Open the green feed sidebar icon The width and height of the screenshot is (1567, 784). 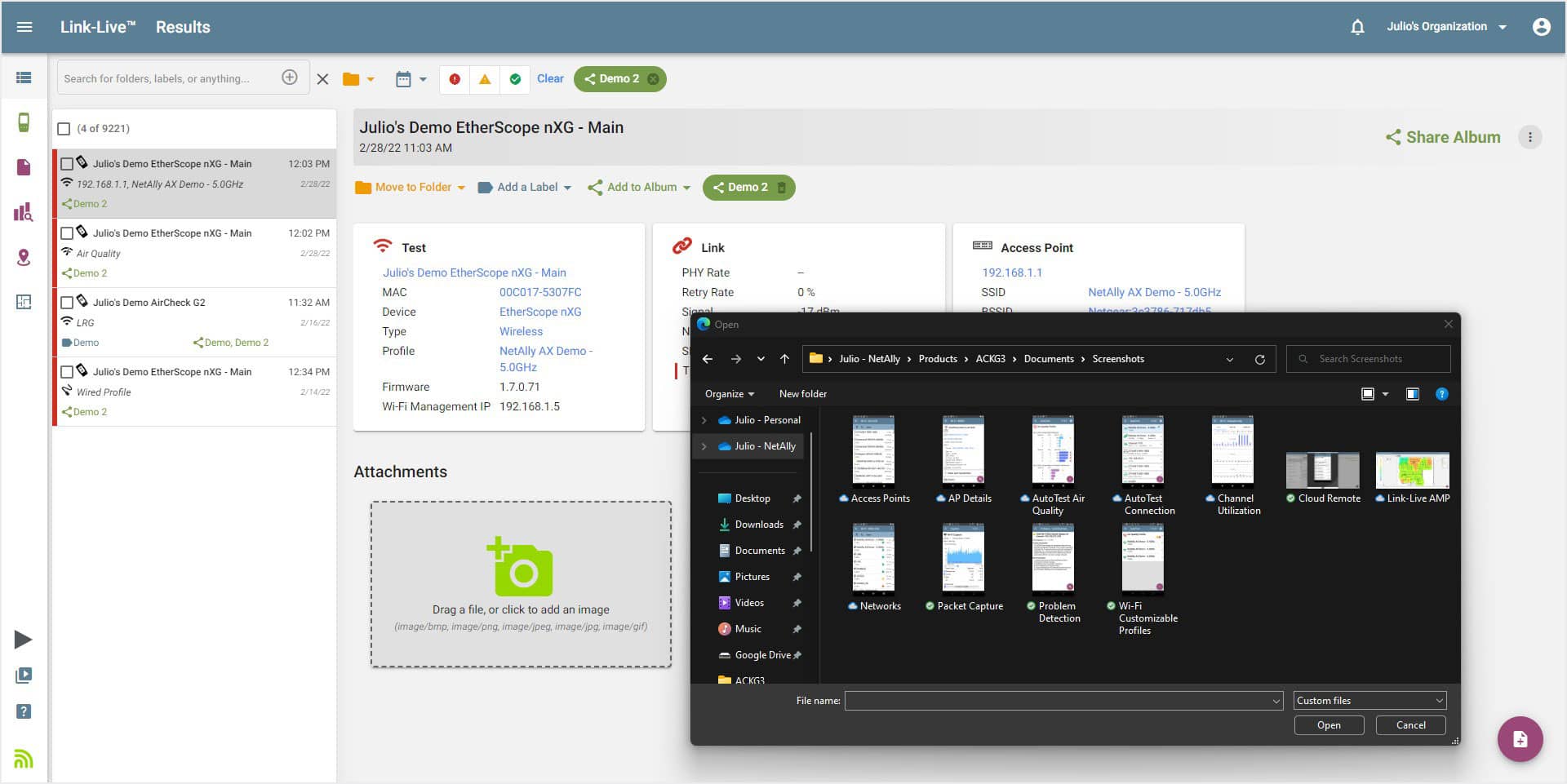[x=24, y=759]
